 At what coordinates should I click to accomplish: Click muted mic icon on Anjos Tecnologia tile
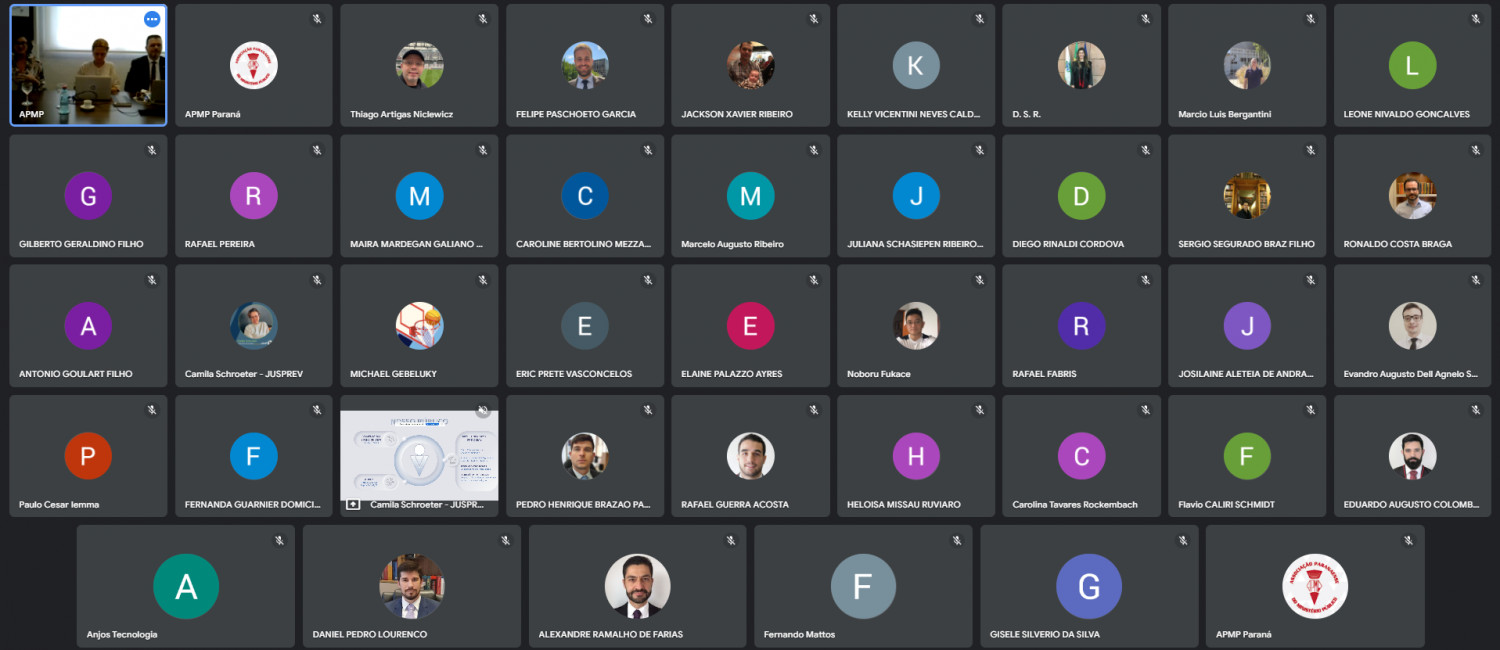click(280, 540)
